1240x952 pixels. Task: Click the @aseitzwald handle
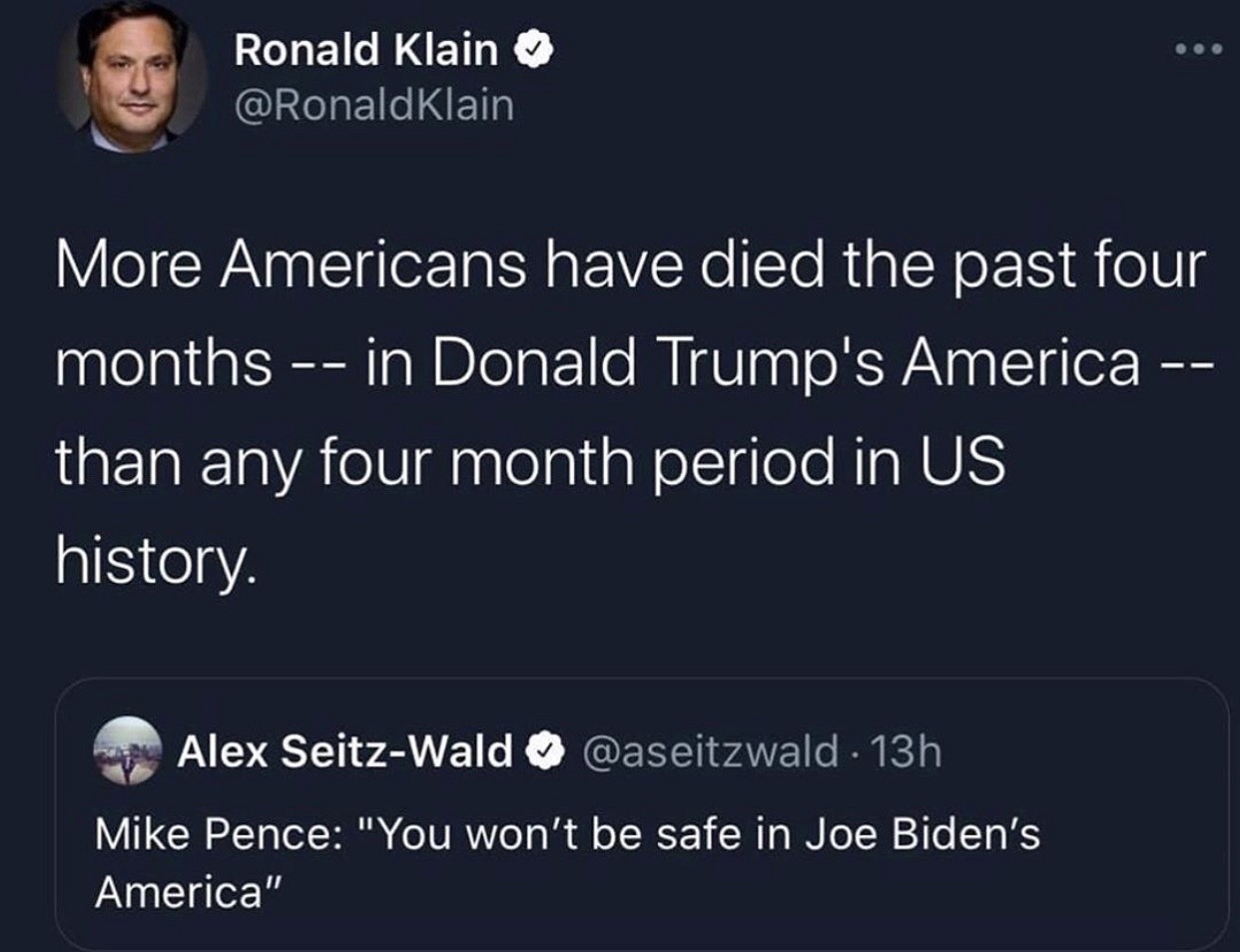[709, 750]
